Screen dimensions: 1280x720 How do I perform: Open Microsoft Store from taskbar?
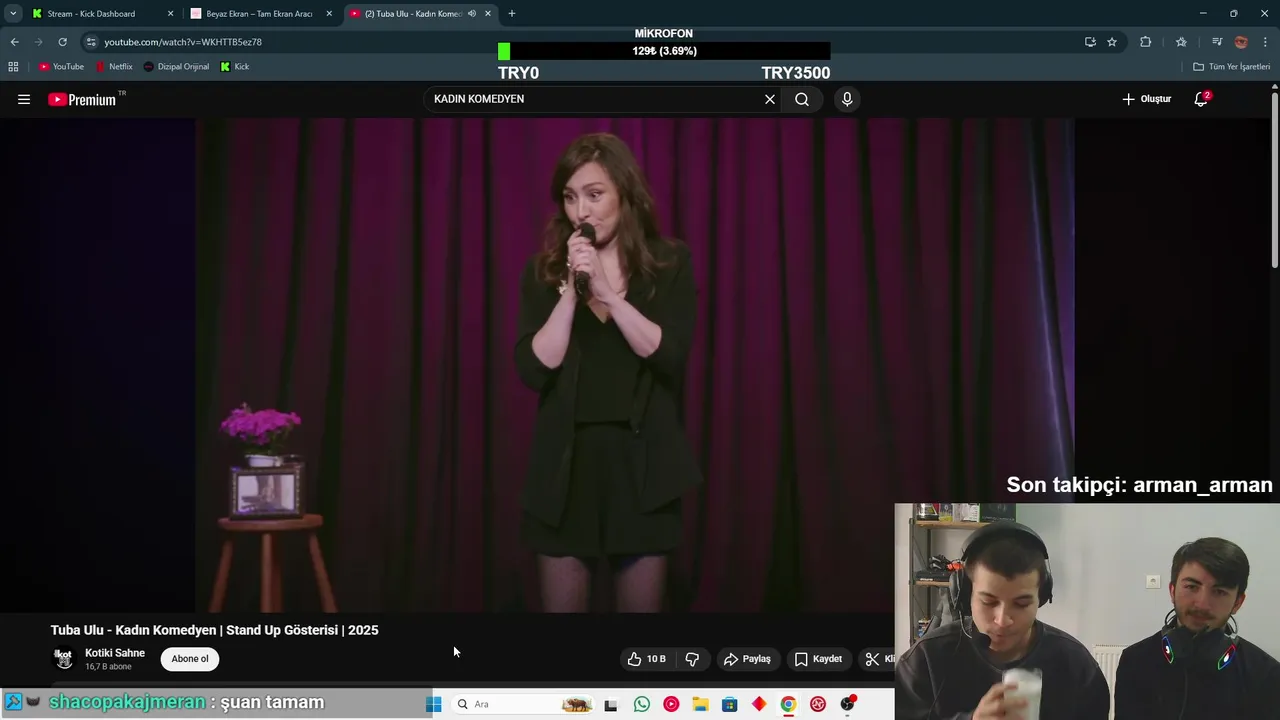click(x=729, y=704)
